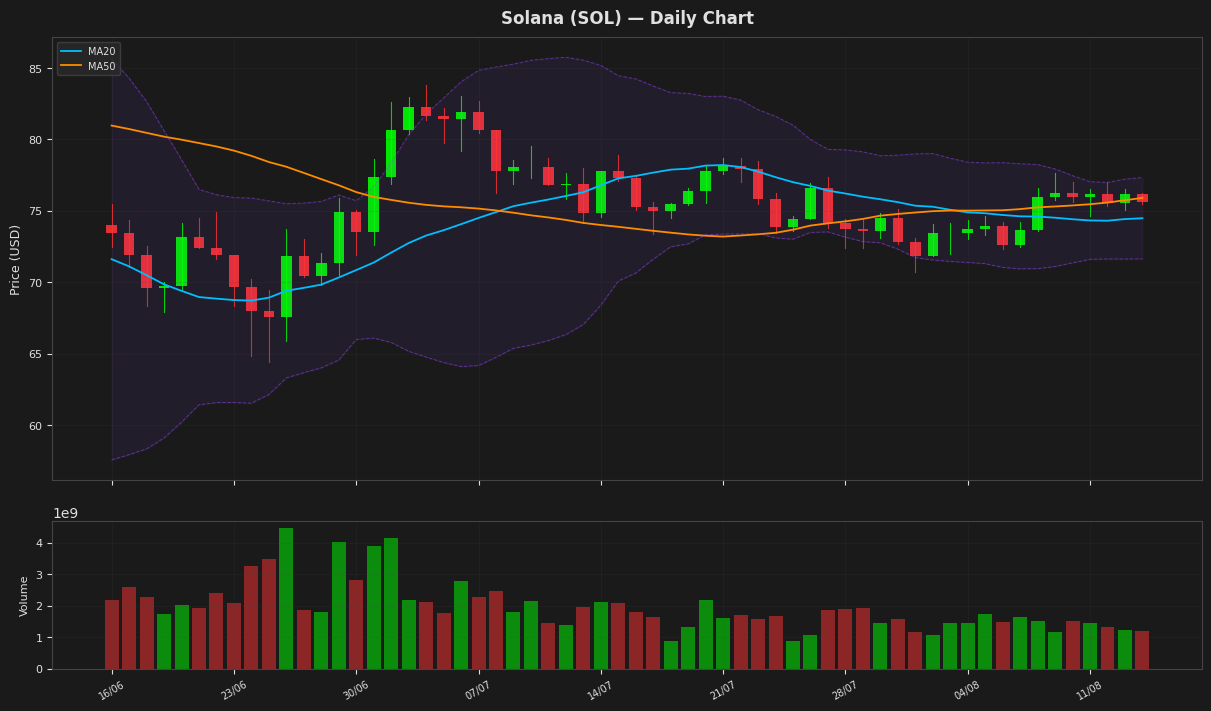Click the 2 volume axis tick label

tap(40, 607)
